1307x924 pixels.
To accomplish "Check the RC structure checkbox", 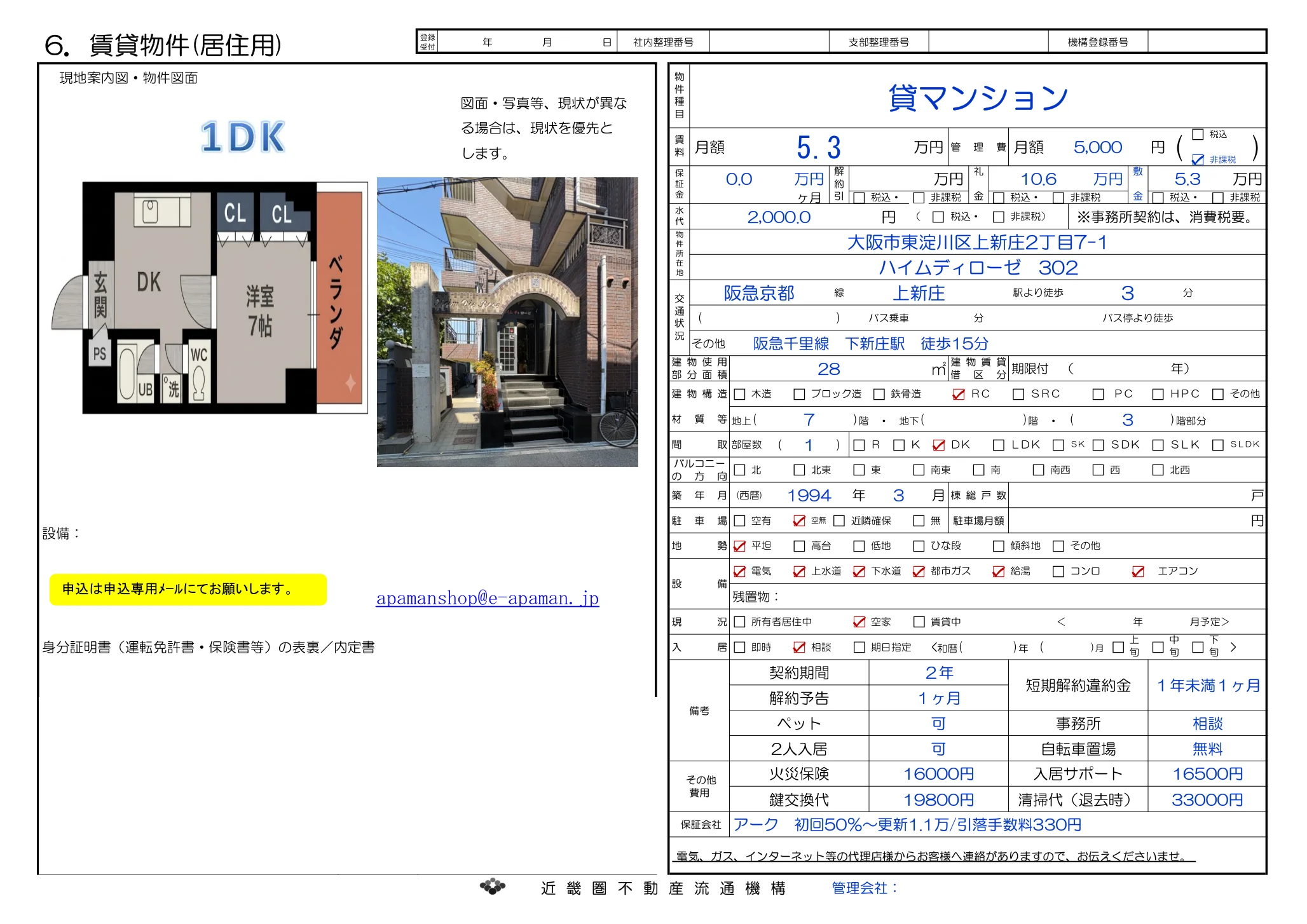I will (x=958, y=394).
